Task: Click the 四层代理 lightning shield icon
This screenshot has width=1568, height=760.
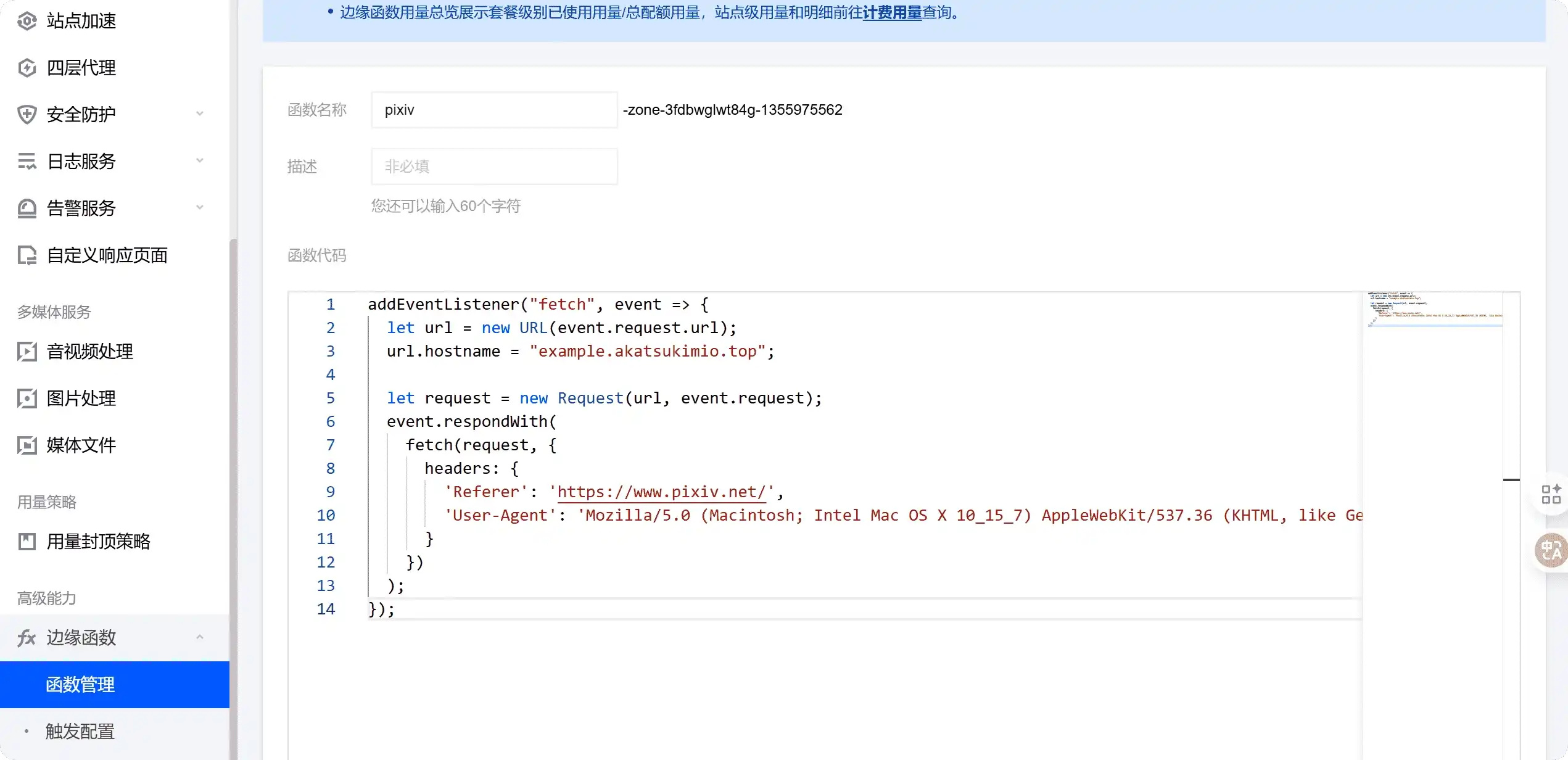Action: 27,68
